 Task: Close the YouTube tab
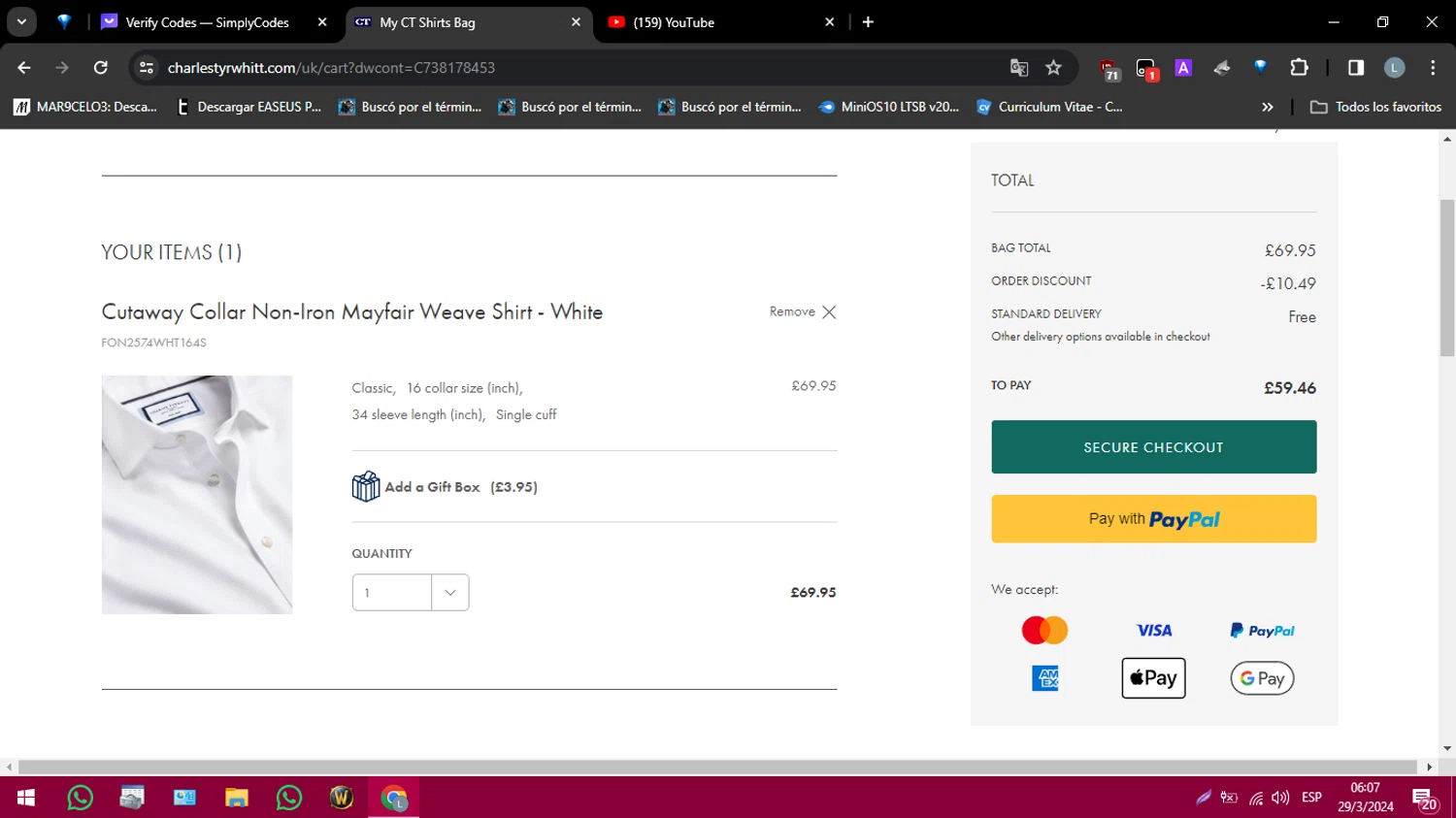coord(830,22)
